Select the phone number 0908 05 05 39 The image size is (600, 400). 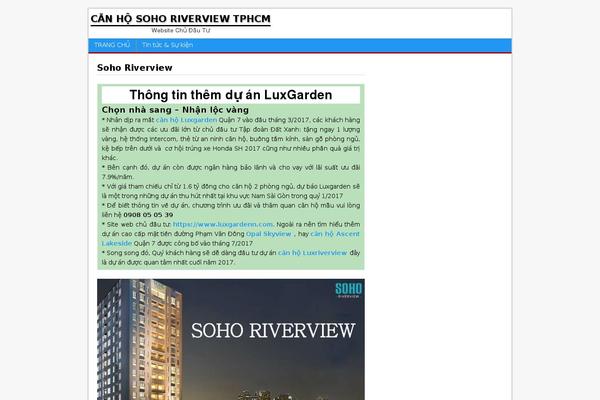[x=148, y=215]
